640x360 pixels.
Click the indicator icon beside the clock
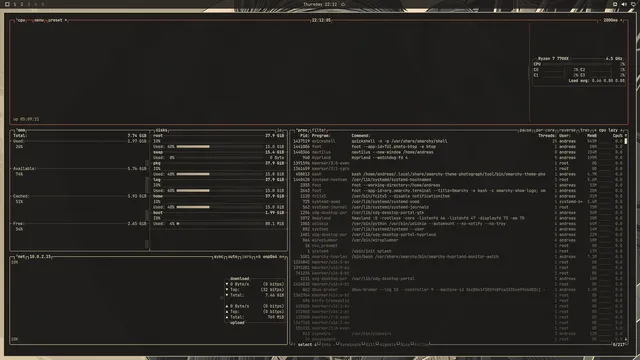(x=343, y=4)
